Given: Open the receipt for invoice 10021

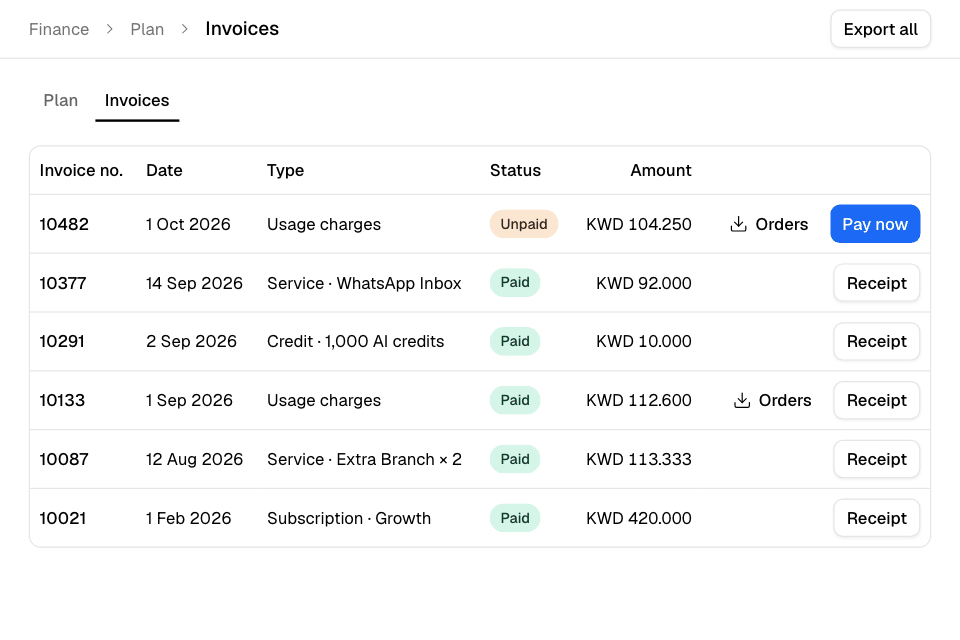Looking at the screenshot, I should [876, 518].
